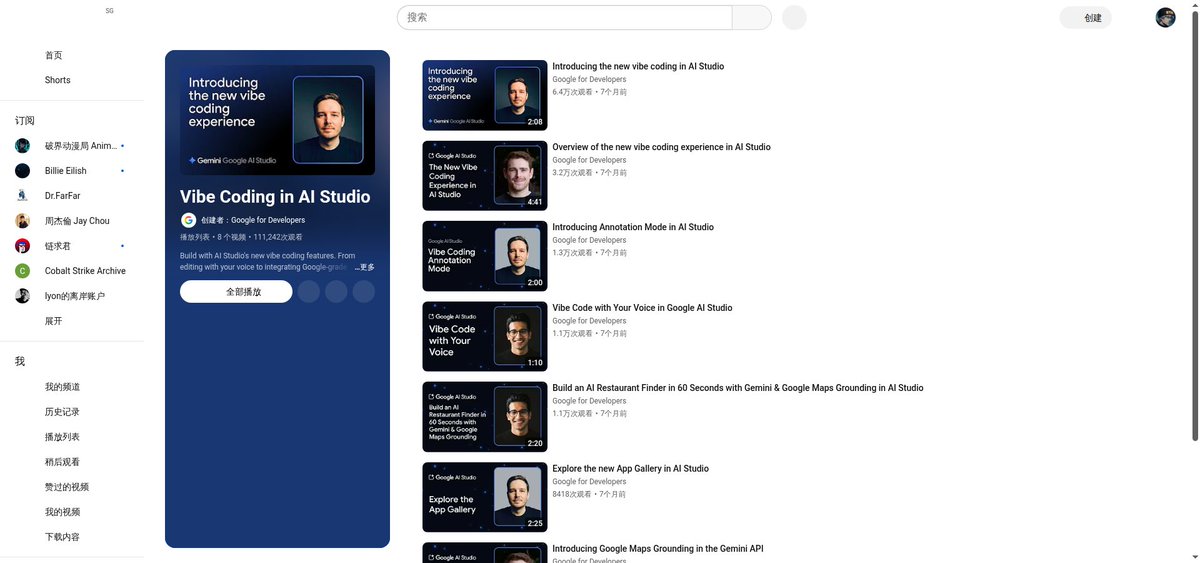Screen dimensions: 1200x563
Task: Go to 首页 in the sidebar
Action: (x=53, y=56)
